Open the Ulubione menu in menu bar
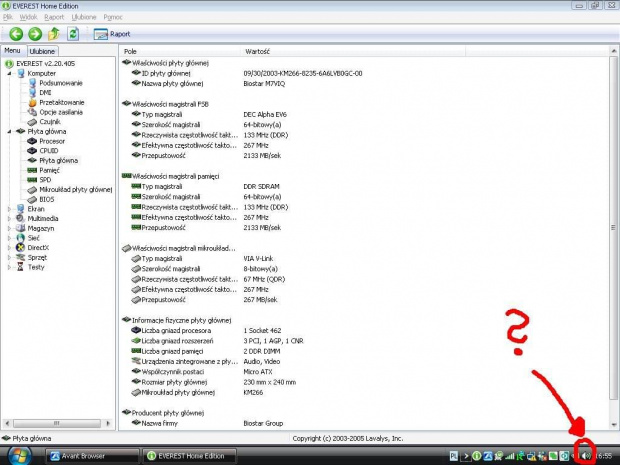This screenshot has height=465, width=620. [84, 17]
